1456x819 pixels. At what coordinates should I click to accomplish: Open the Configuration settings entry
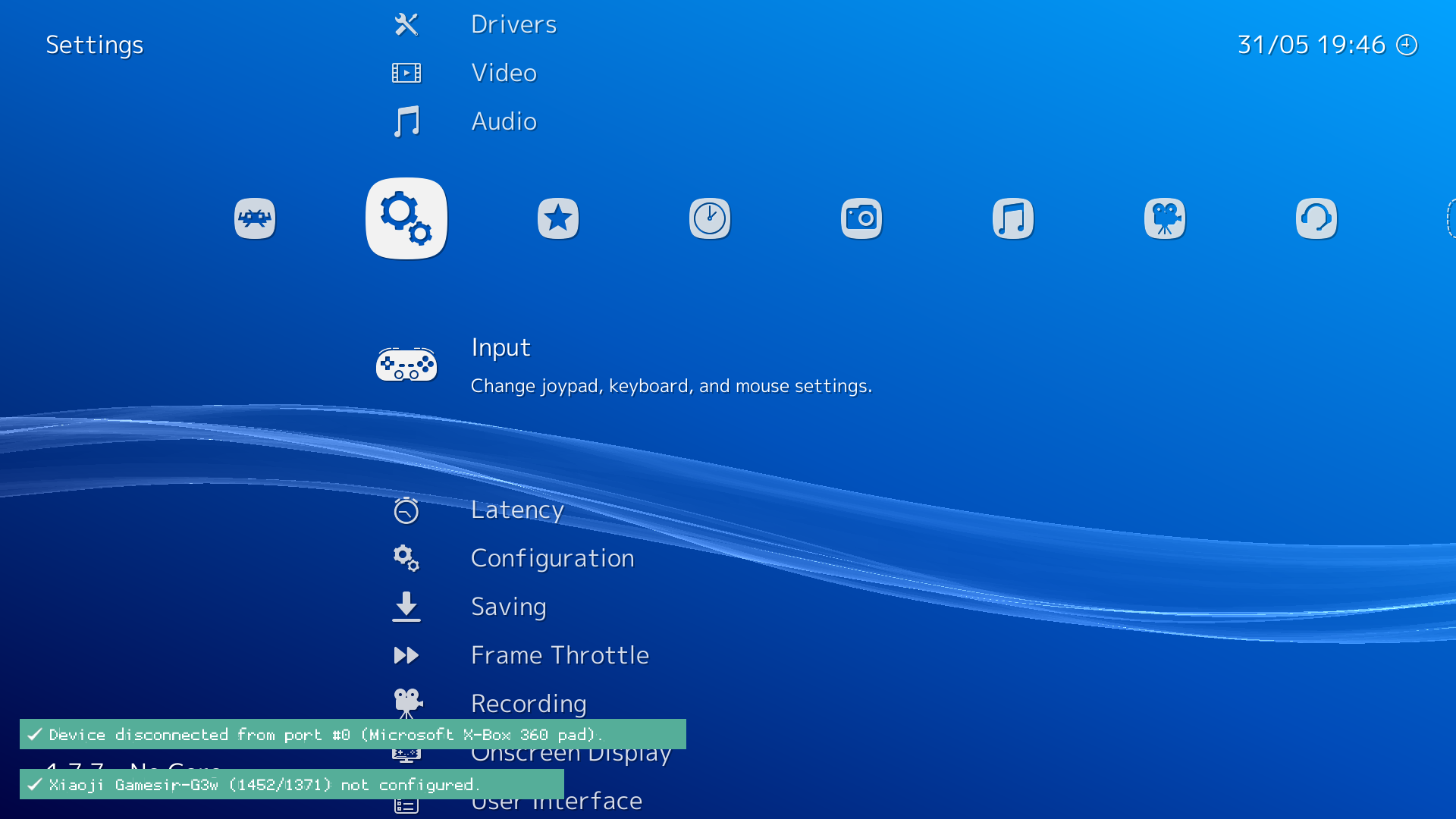click(x=553, y=558)
